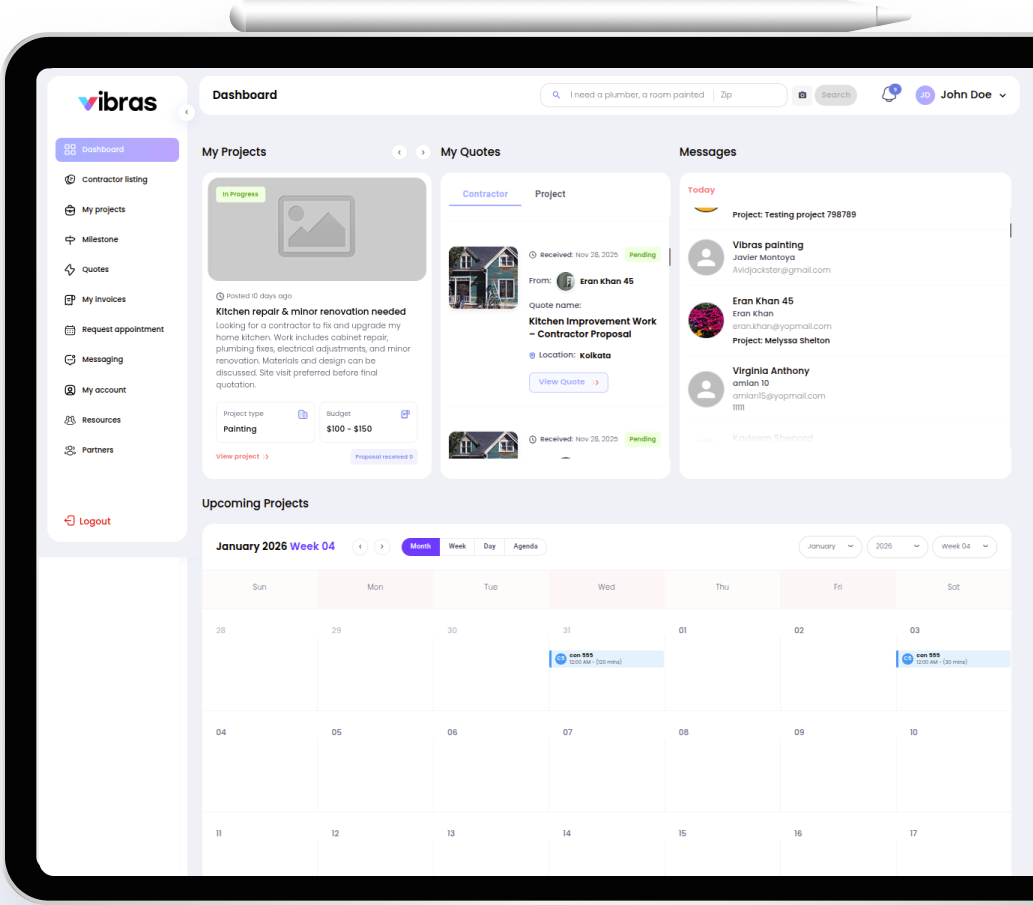This screenshot has width=1033, height=905.
Task: Select the Partners icon in the sidebar
Action: point(70,449)
